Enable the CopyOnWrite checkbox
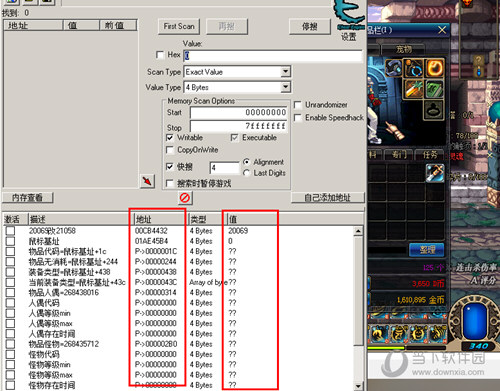Screen dimensions: 500x391 (x=170, y=150)
